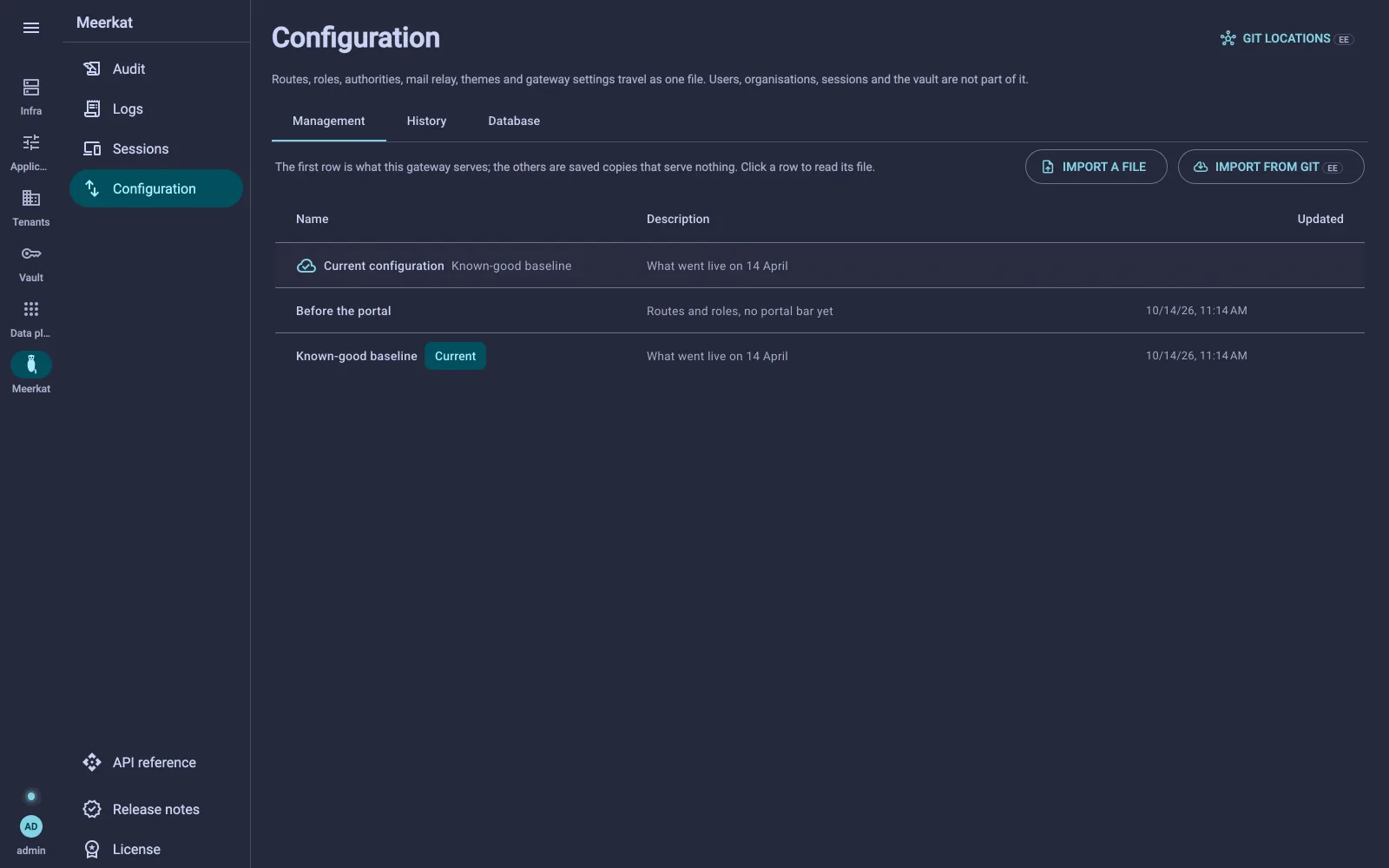Select the Meerkat icon in rail
The image size is (1389, 868).
31,365
